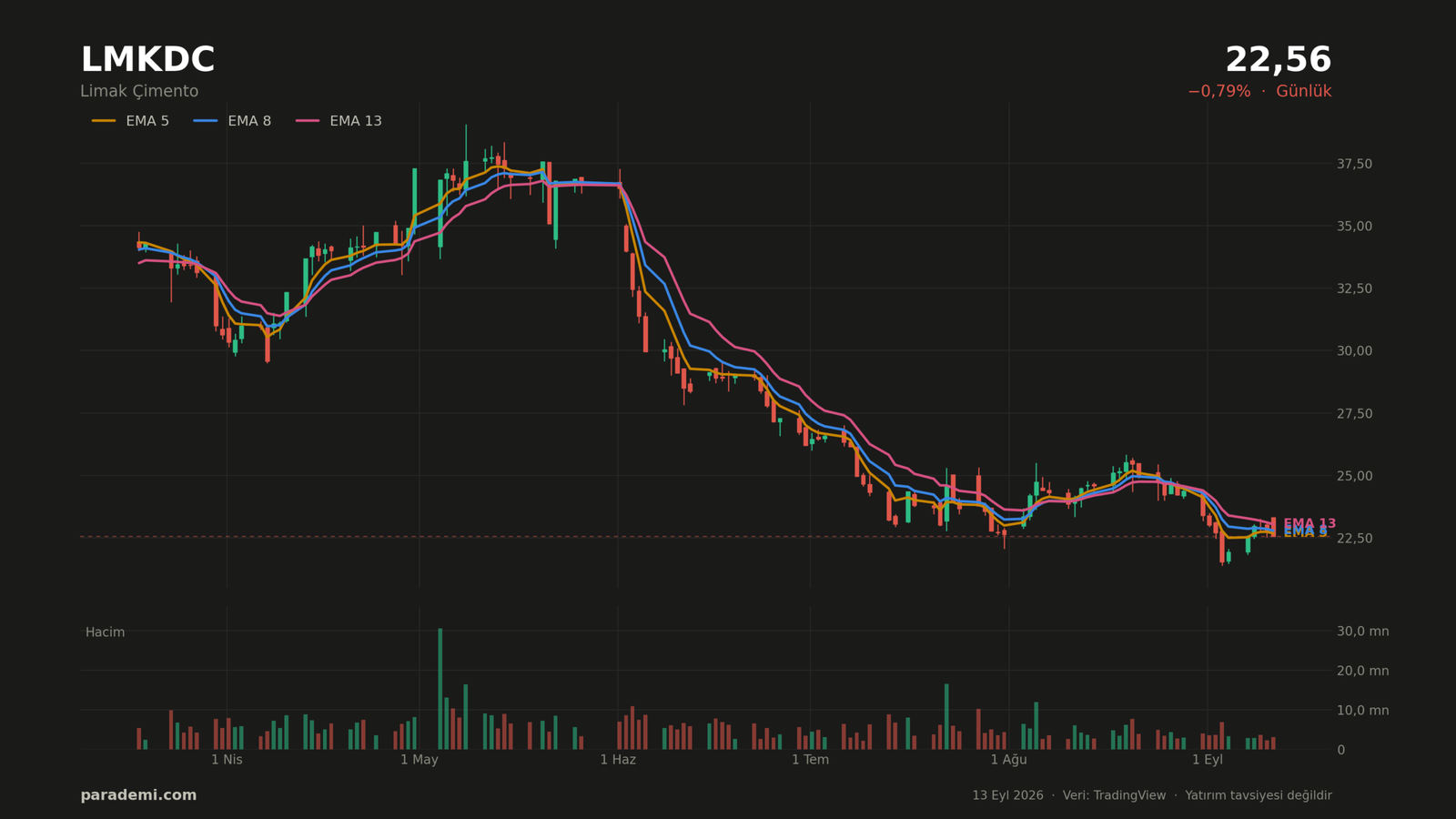Viewport: 1456px width, 819px height.
Task: Click the 27,50 price axis label
Action: point(1354,414)
